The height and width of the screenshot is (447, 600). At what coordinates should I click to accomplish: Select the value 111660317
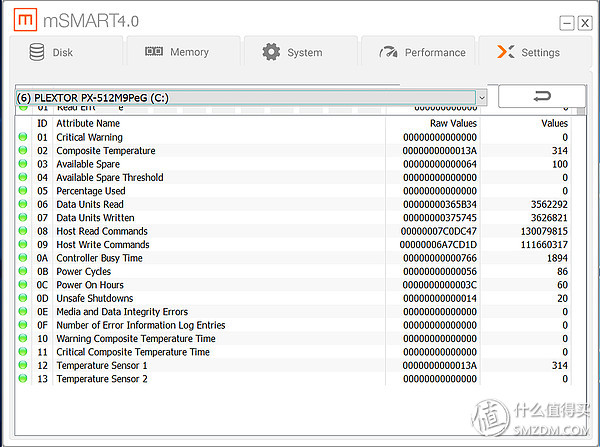coord(544,245)
